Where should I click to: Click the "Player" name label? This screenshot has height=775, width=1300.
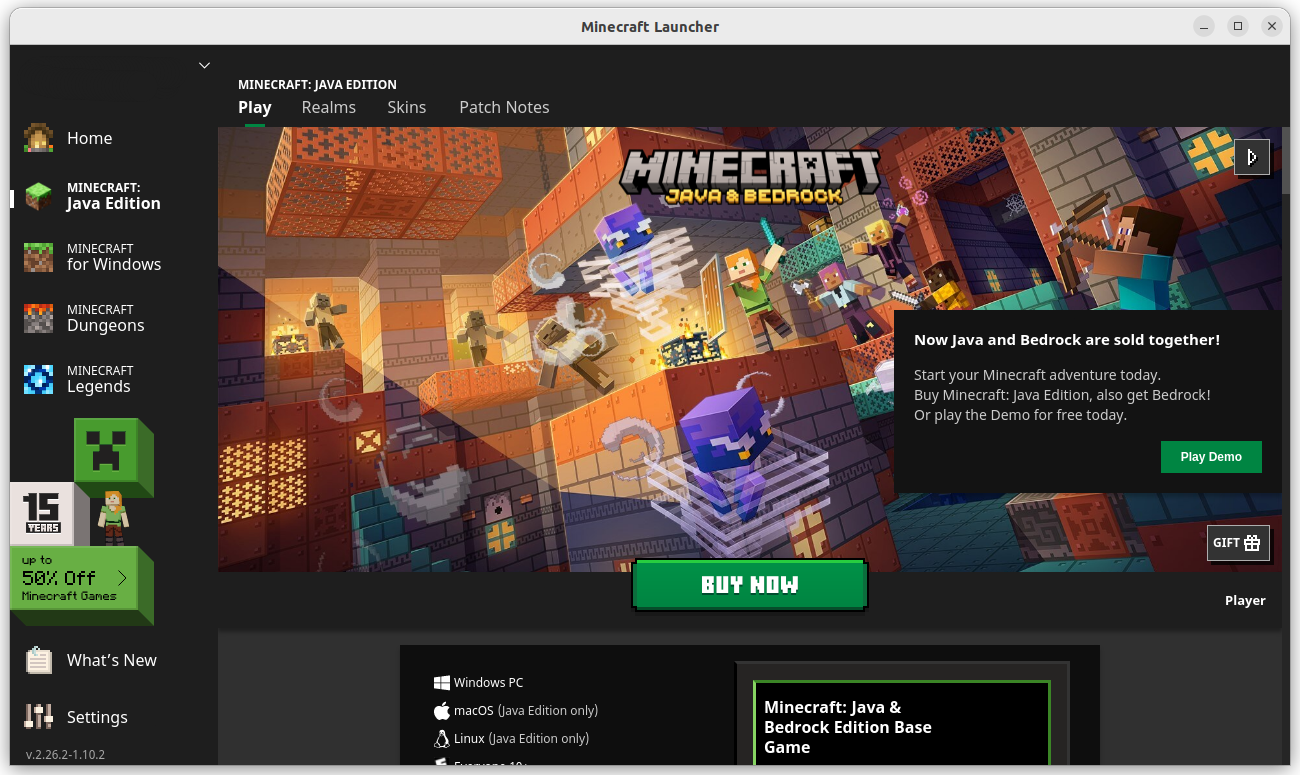click(x=1245, y=601)
